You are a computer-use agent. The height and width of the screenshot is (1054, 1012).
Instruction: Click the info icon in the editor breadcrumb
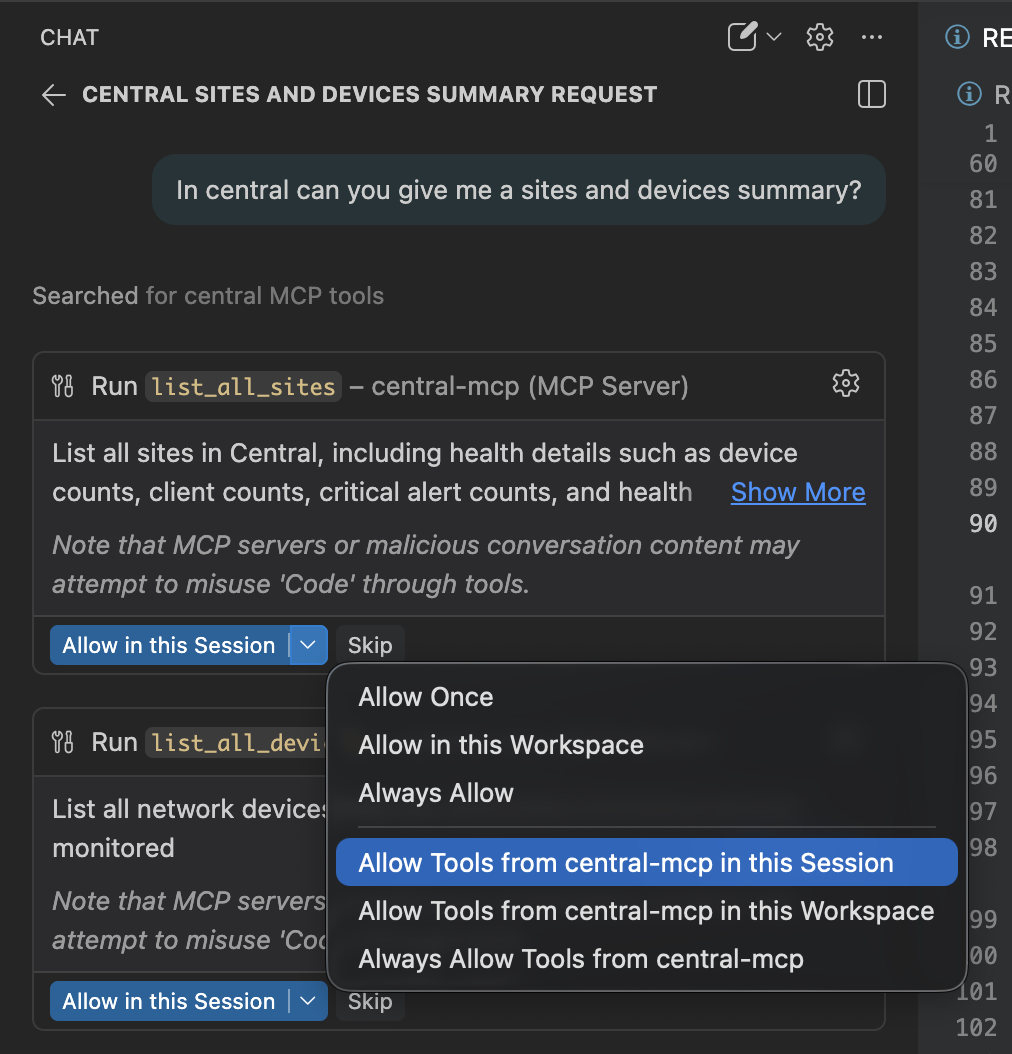[969, 93]
